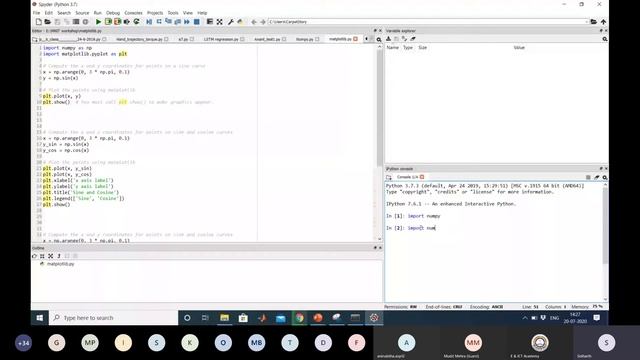Click the editor pane search icon

point(379,40)
